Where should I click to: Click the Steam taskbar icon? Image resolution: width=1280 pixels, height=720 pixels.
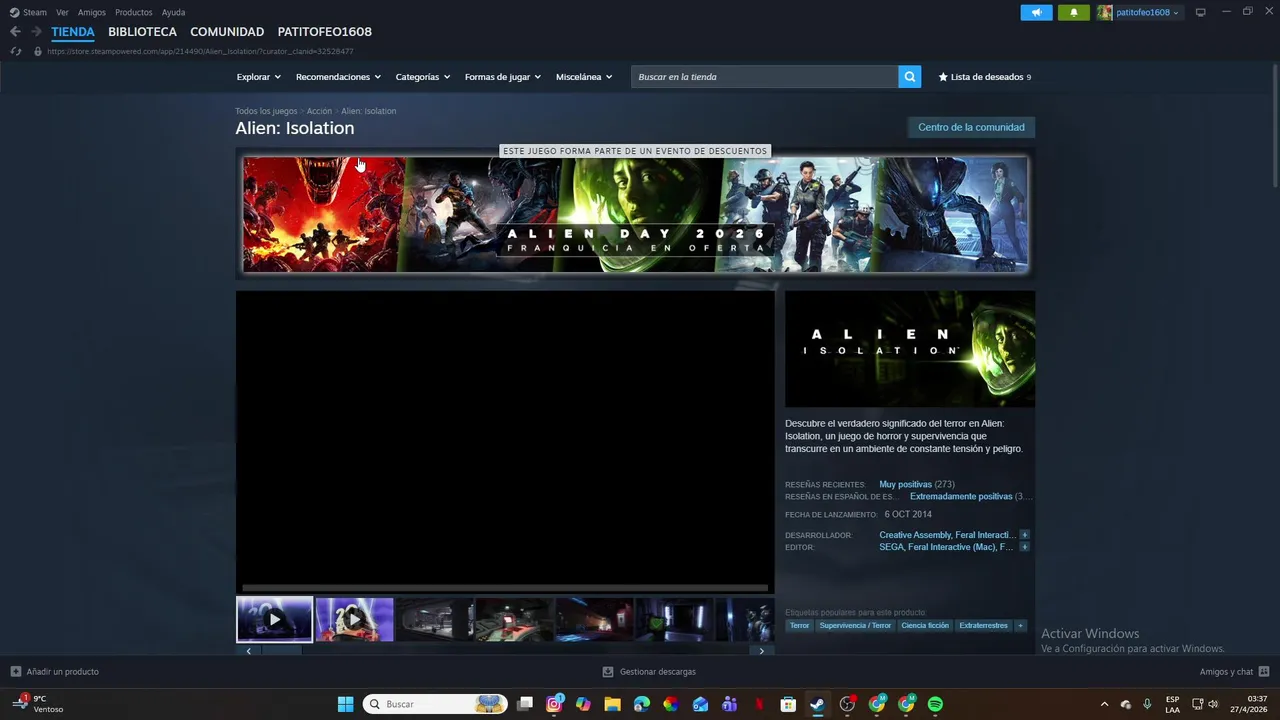(817, 704)
